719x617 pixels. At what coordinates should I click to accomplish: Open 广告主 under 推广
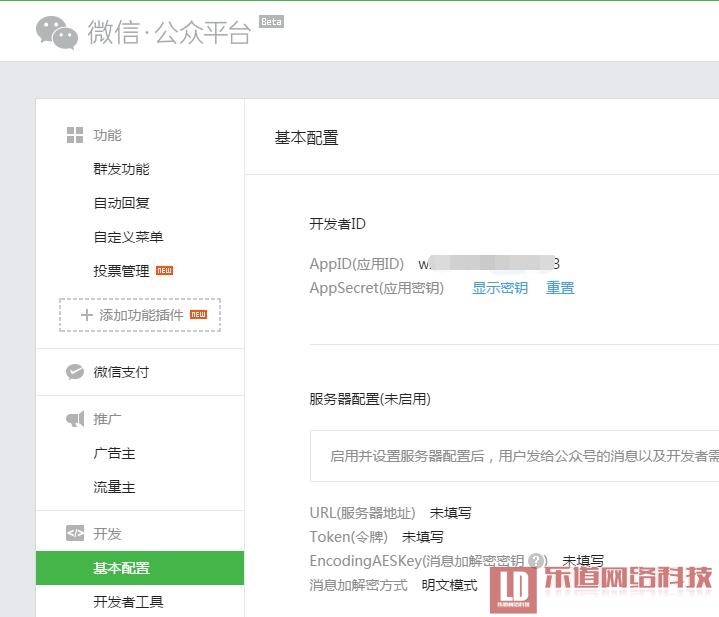pyautogui.click(x=114, y=453)
